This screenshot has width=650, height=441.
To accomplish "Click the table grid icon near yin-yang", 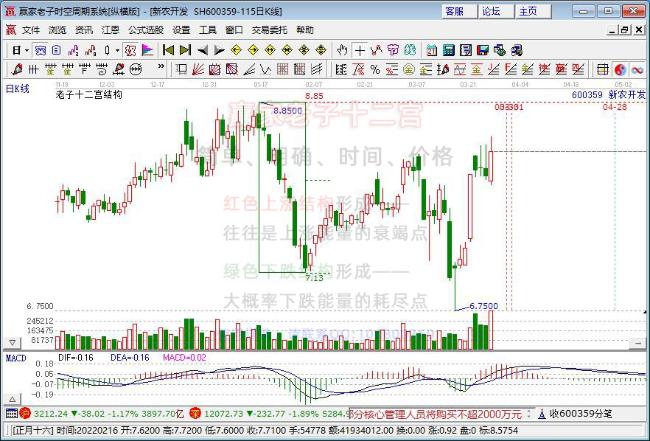I will click(x=603, y=69).
